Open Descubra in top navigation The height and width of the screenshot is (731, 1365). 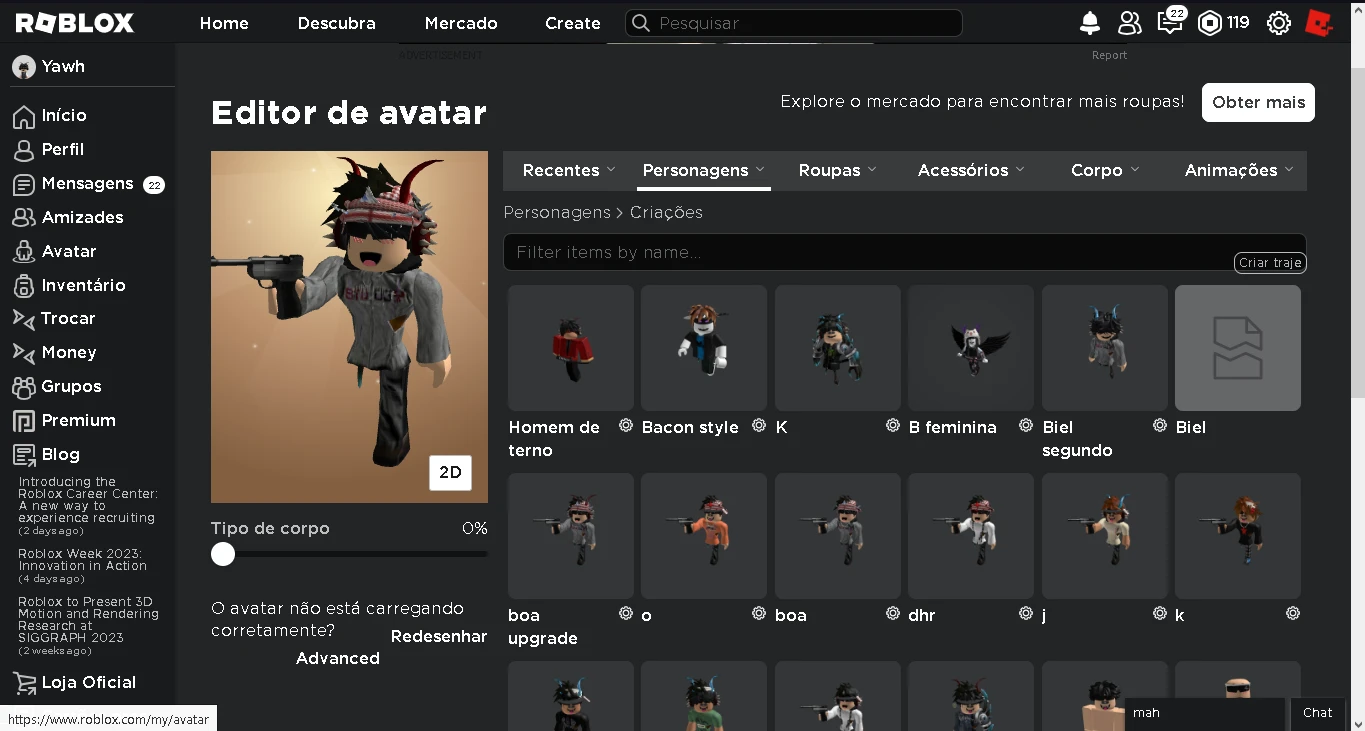[x=337, y=23]
